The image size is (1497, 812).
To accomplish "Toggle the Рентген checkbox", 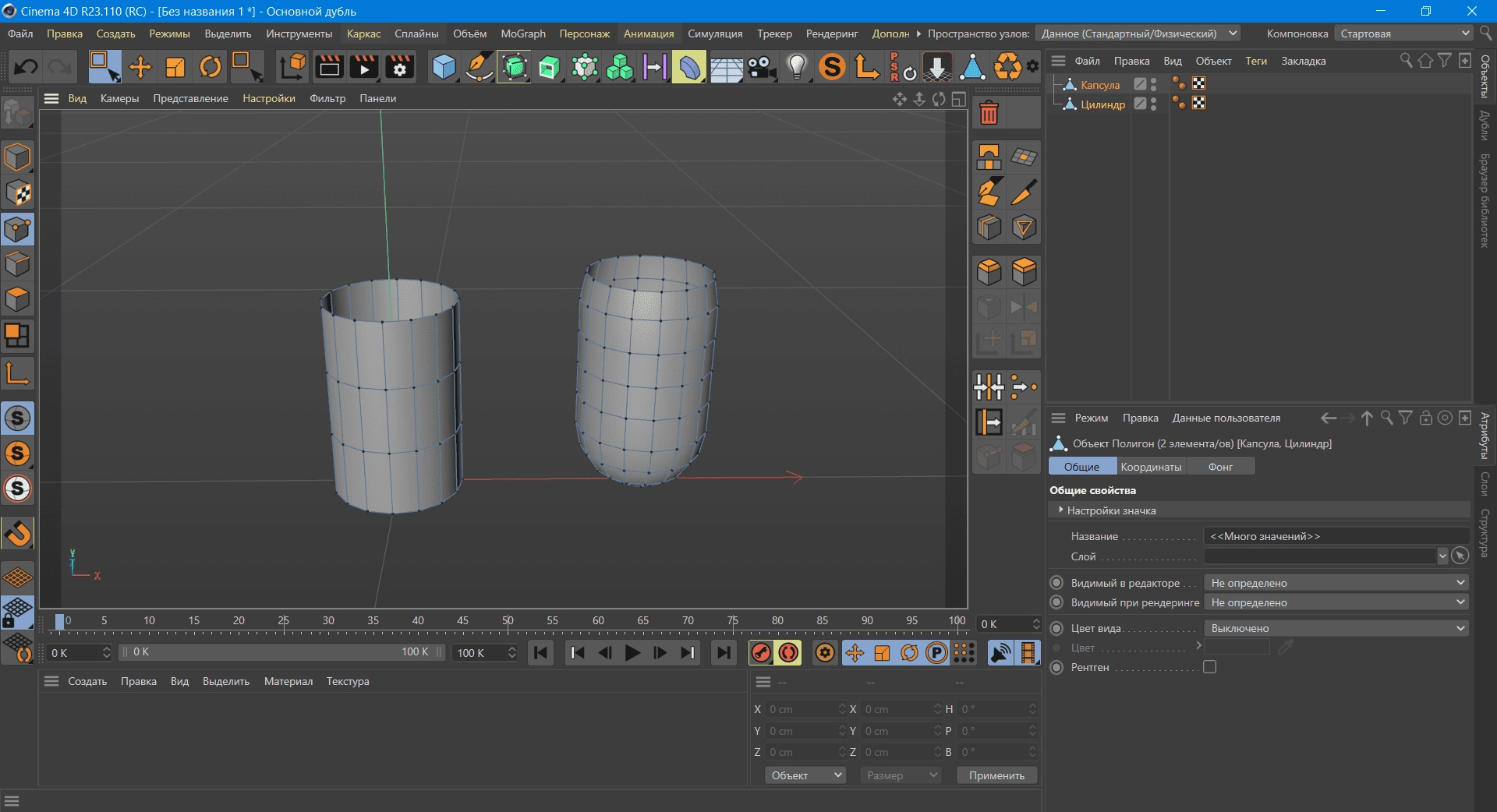I will (x=1209, y=667).
